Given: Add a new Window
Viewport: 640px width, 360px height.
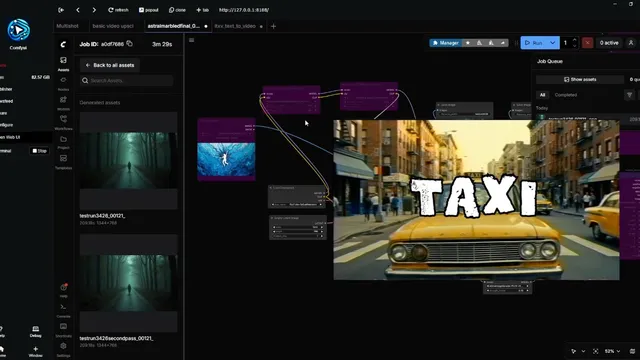Looking at the screenshot, I should click(x=36, y=351).
